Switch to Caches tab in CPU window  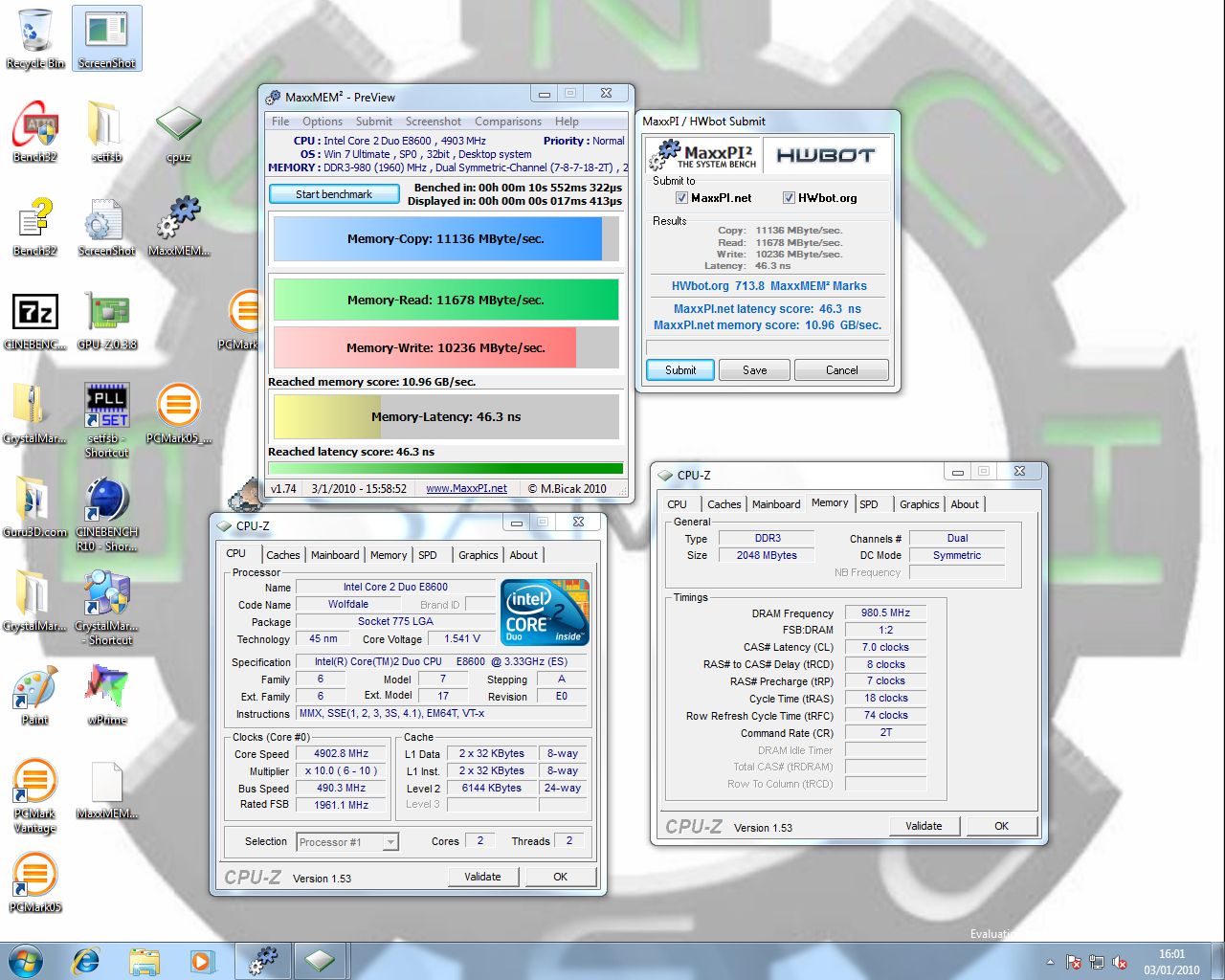tap(283, 555)
